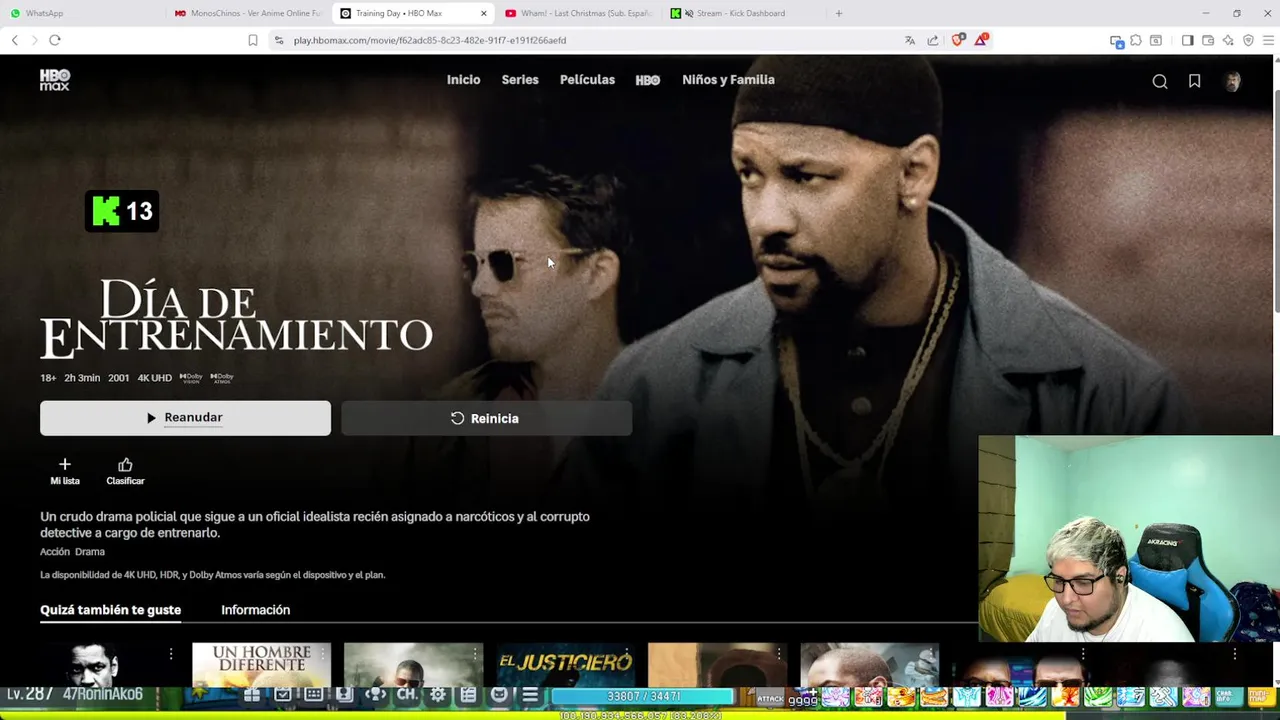Switch to Wham! Last Christmas tab
The height and width of the screenshot is (720, 1280).
coord(578,13)
